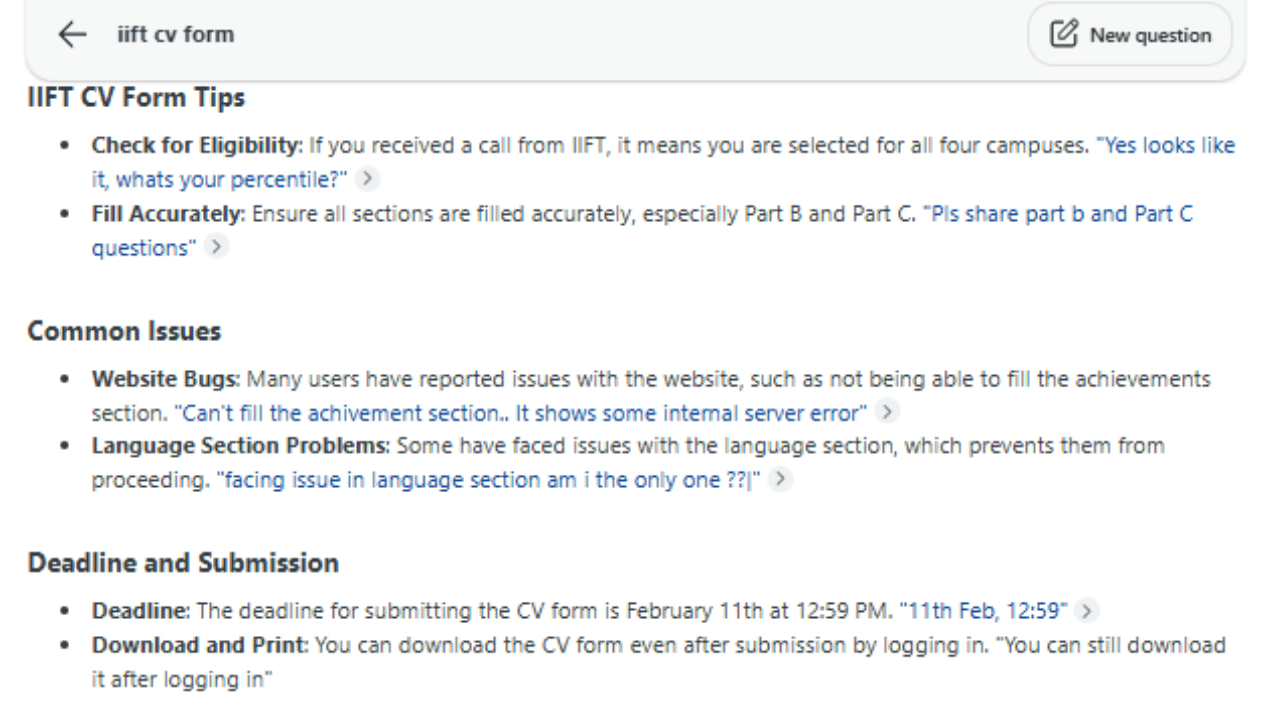This screenshot has height=720, width=1280.
Task: Click the bold "Website Bugs" label
Action: coord(165,379)
